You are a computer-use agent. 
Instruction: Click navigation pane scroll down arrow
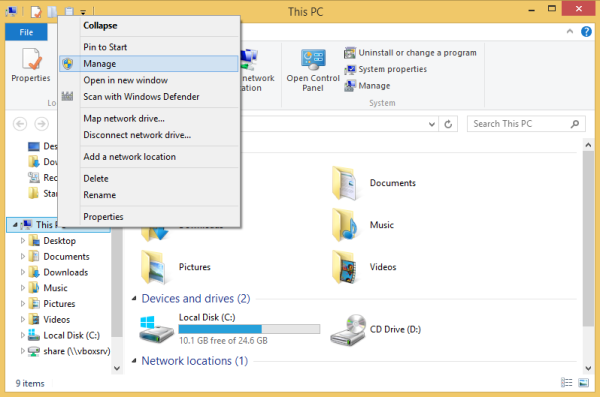pos(117,368)
